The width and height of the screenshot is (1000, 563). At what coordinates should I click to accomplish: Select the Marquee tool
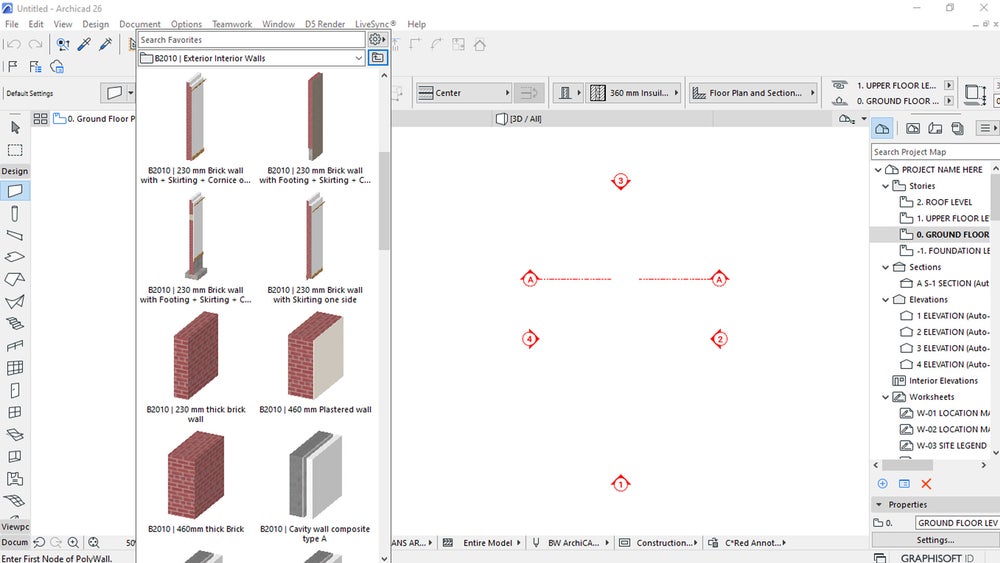coord(15,150)
